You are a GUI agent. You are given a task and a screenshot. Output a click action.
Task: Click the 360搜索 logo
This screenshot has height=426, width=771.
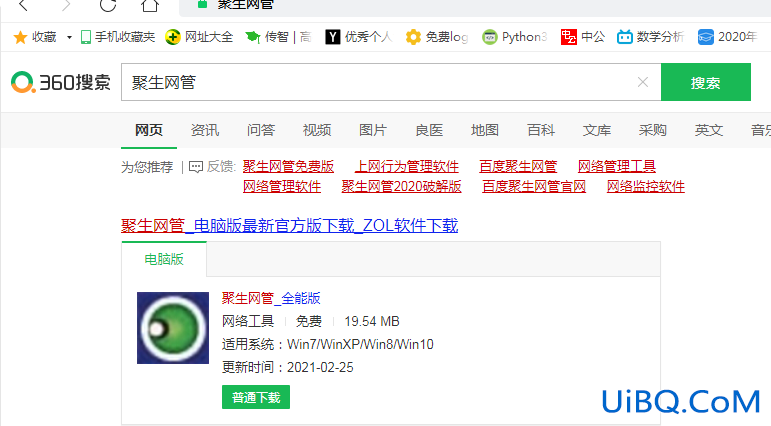pos(61,82)
